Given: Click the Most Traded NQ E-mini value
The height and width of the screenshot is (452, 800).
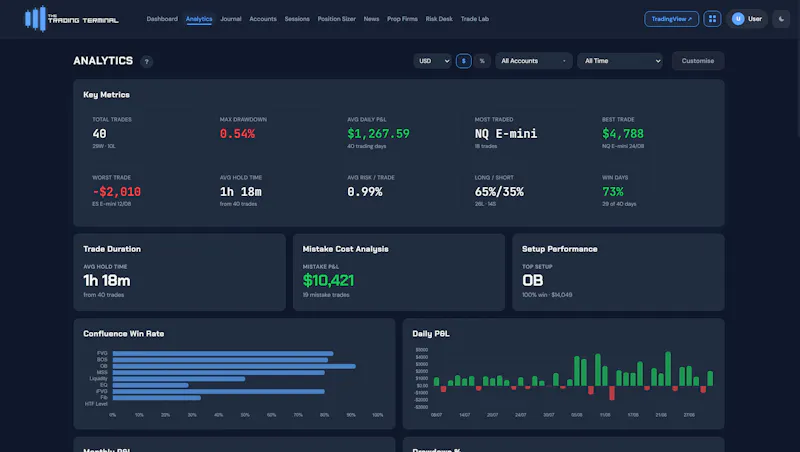Looking at the screenshot, I should pyautogui.click(x=506, y=134).
